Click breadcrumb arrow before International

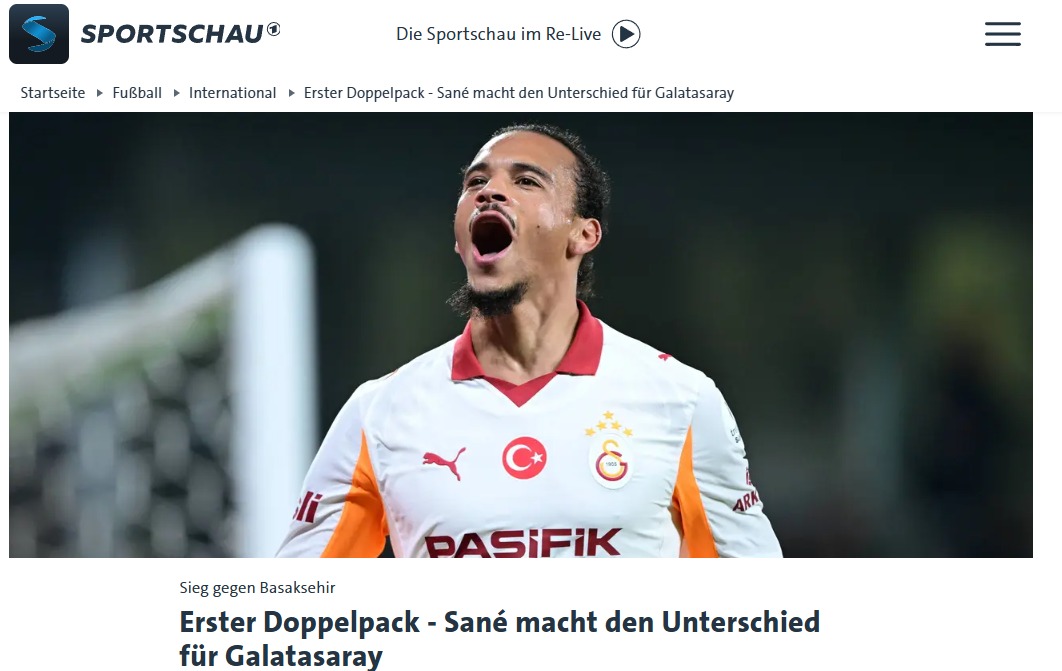pos(176,93)
